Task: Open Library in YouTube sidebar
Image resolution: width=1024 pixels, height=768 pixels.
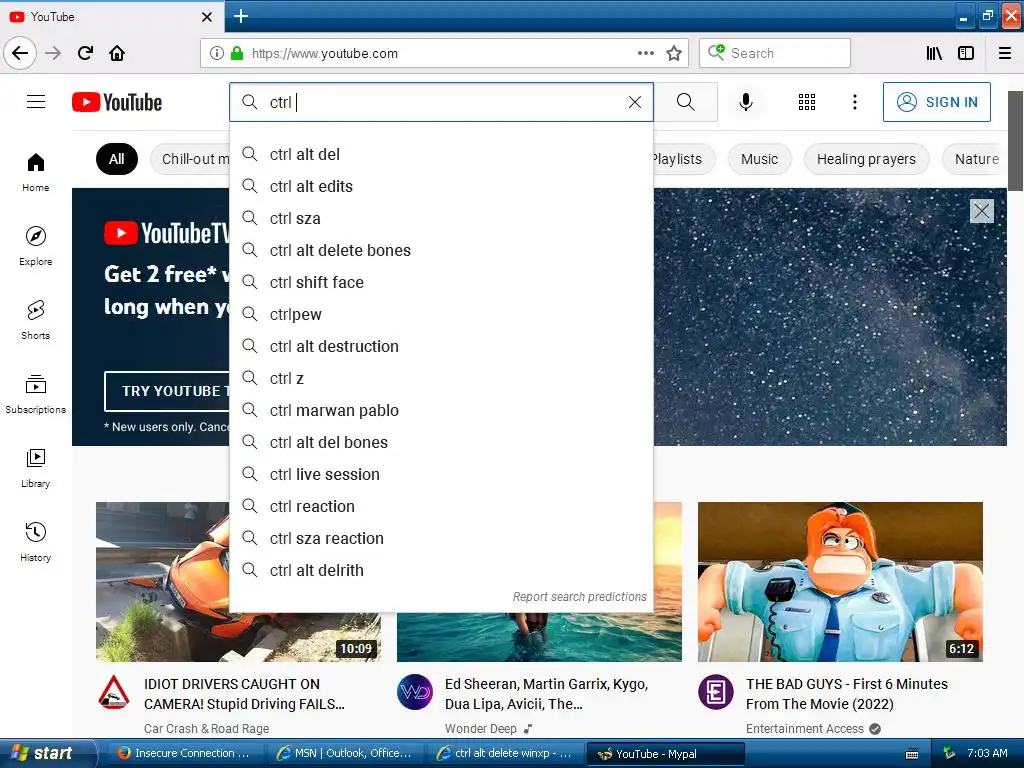Action: coord(35,468)
